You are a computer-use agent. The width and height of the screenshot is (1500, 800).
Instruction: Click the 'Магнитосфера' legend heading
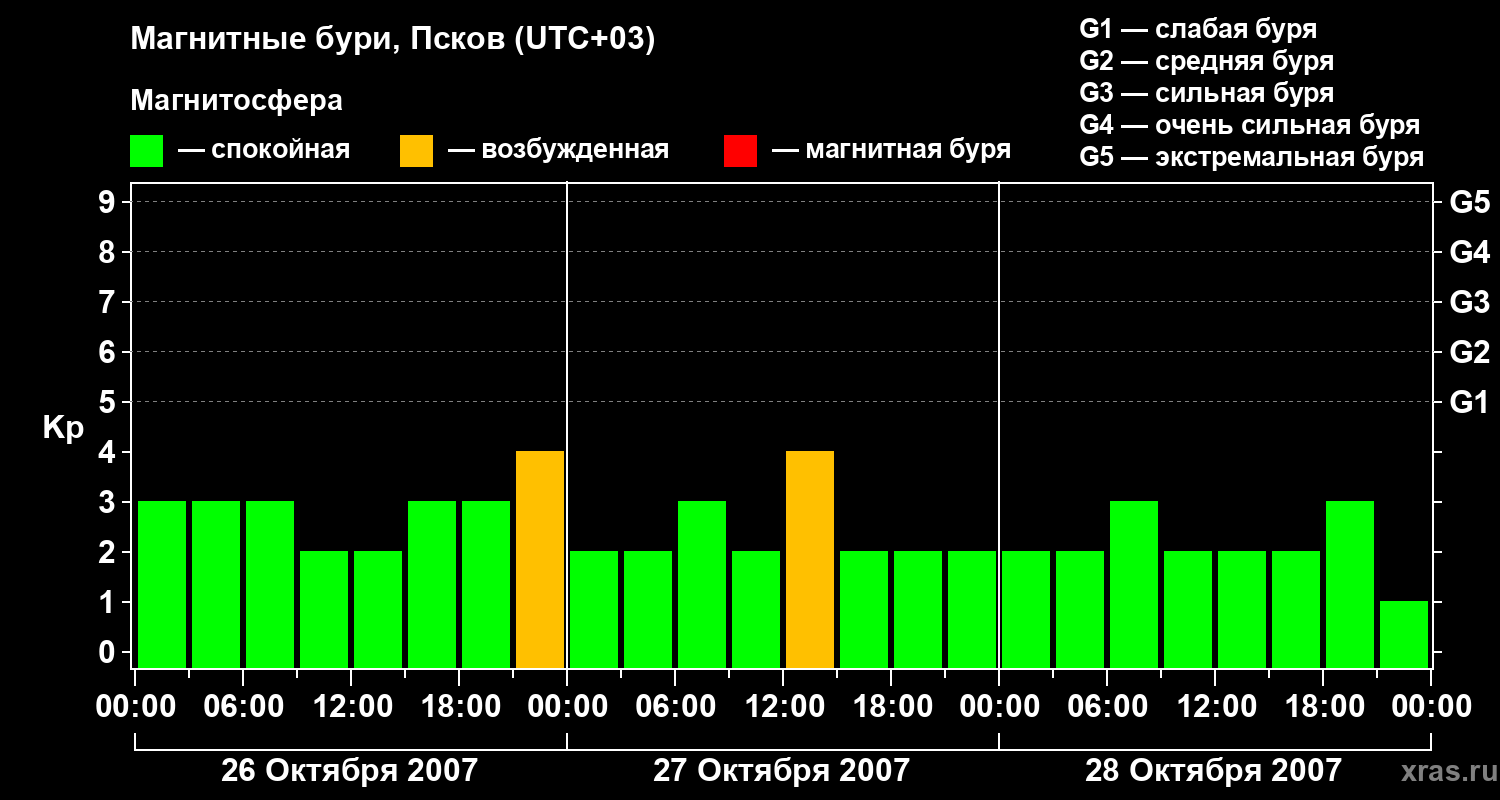tap(236, 101)
